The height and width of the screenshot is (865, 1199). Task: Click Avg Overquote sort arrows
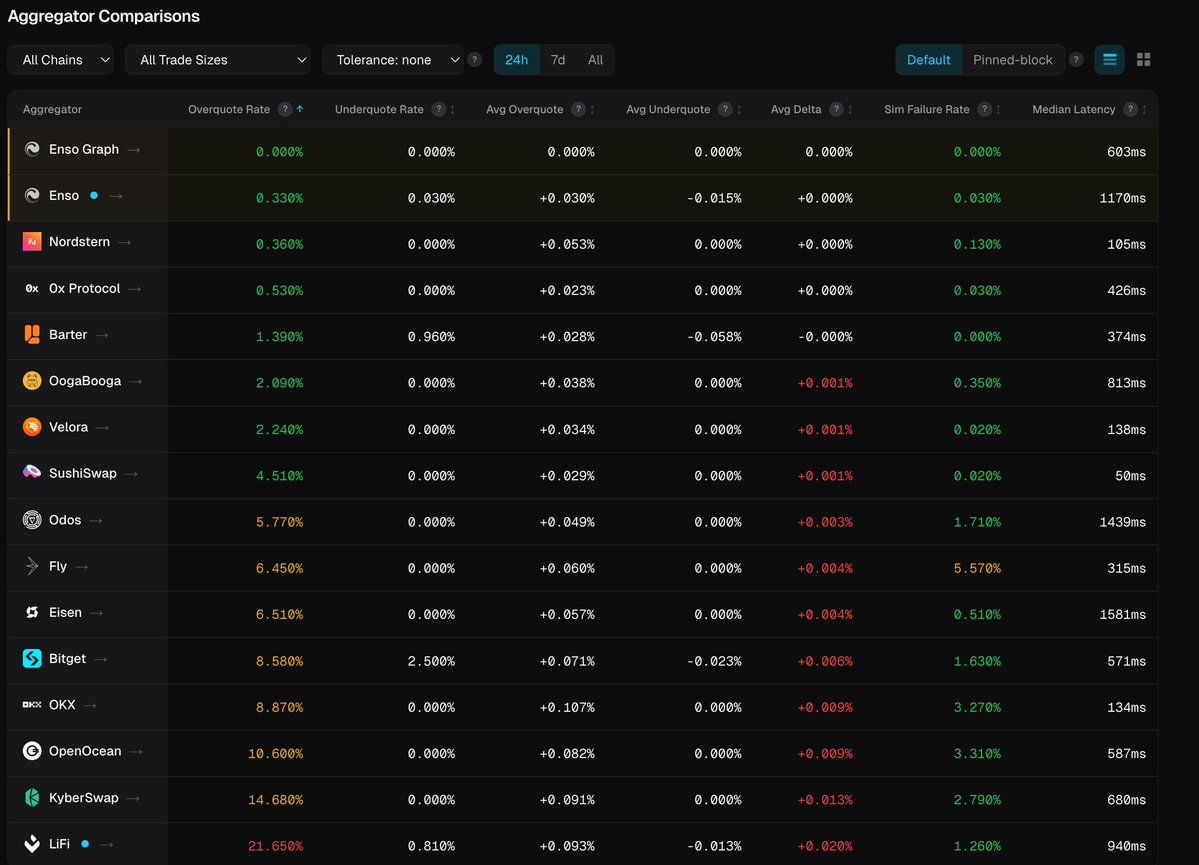click(x=593, y=109)
